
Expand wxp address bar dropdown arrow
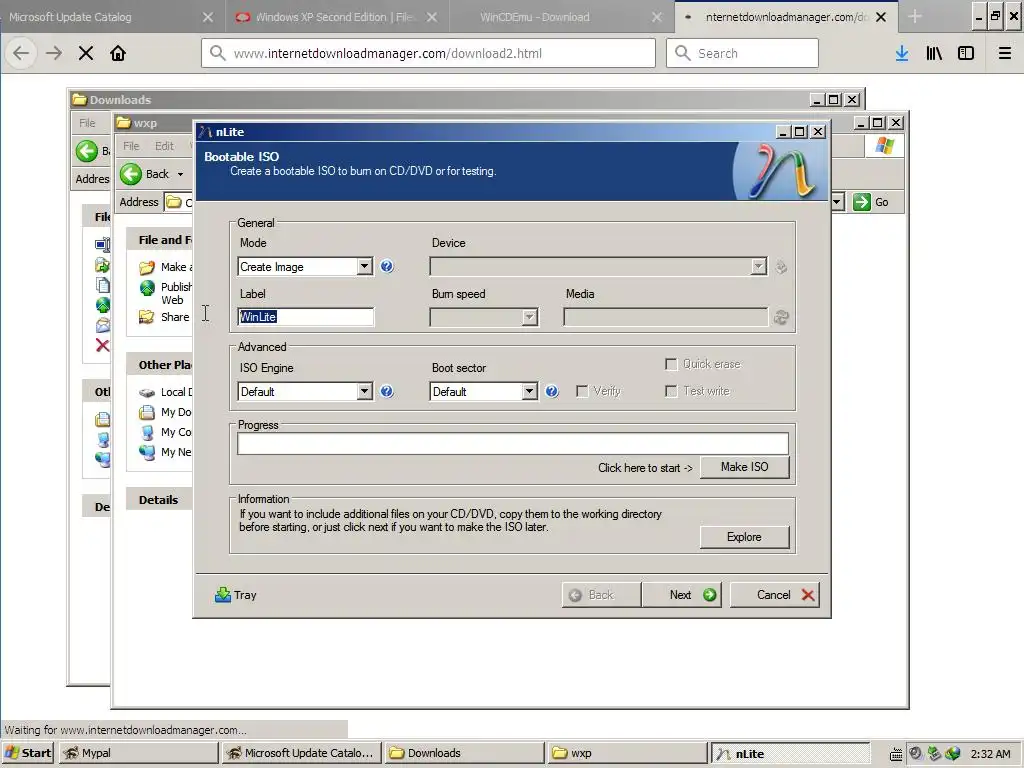click(x=837, y=202)
